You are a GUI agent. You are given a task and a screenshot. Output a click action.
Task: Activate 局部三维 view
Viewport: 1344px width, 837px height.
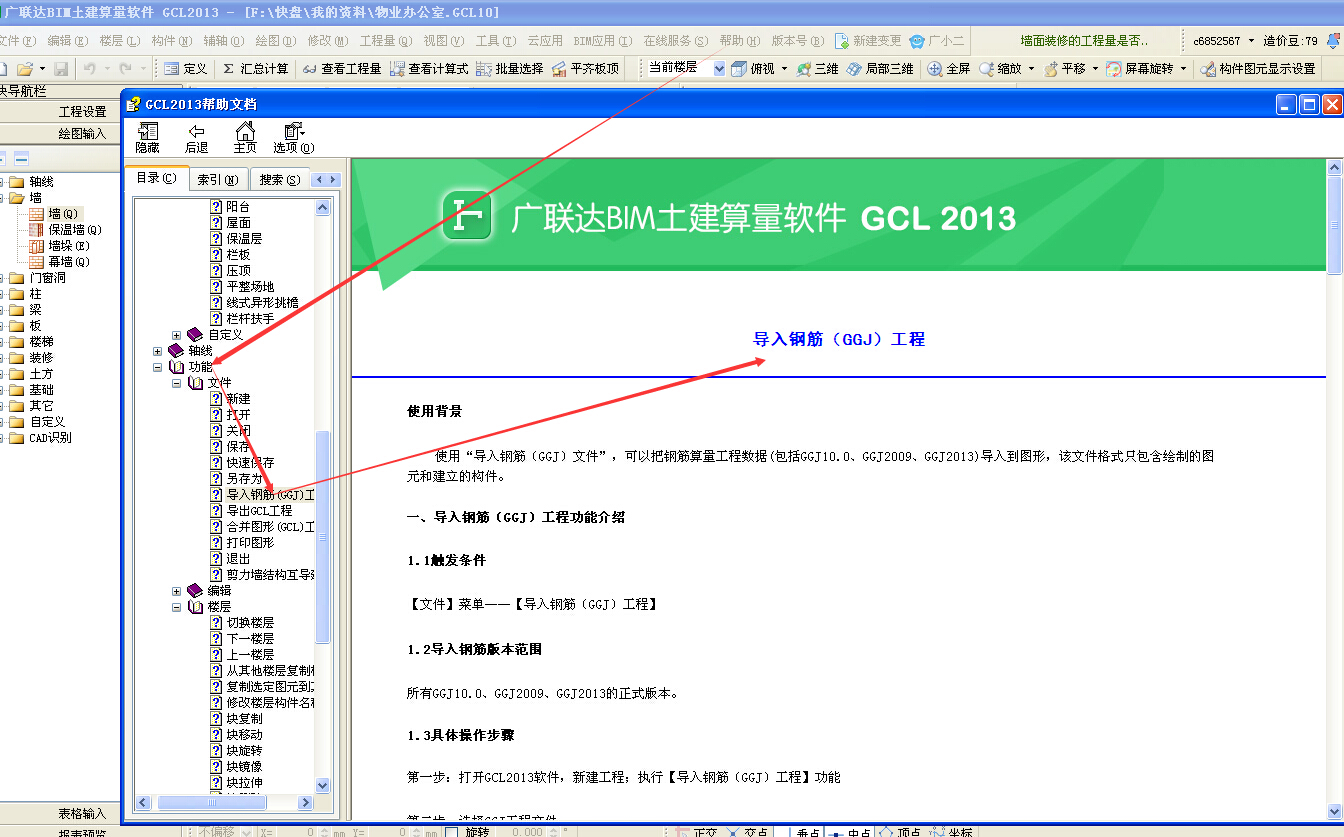pos(880,69)
